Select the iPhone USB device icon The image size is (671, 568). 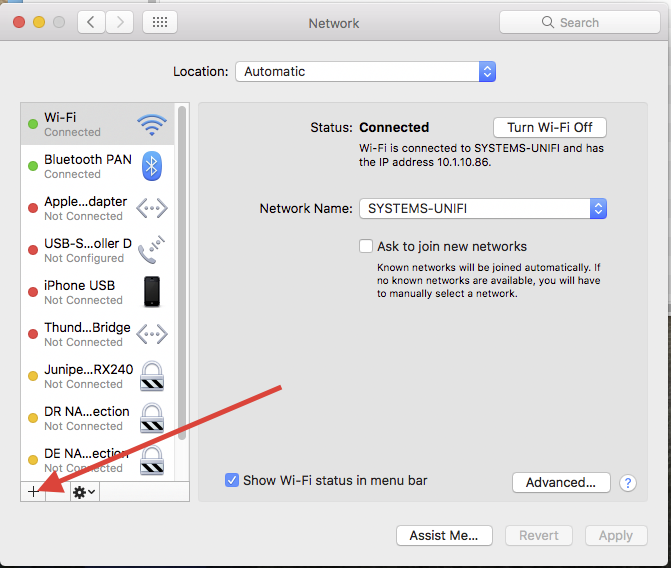point(152,292)
